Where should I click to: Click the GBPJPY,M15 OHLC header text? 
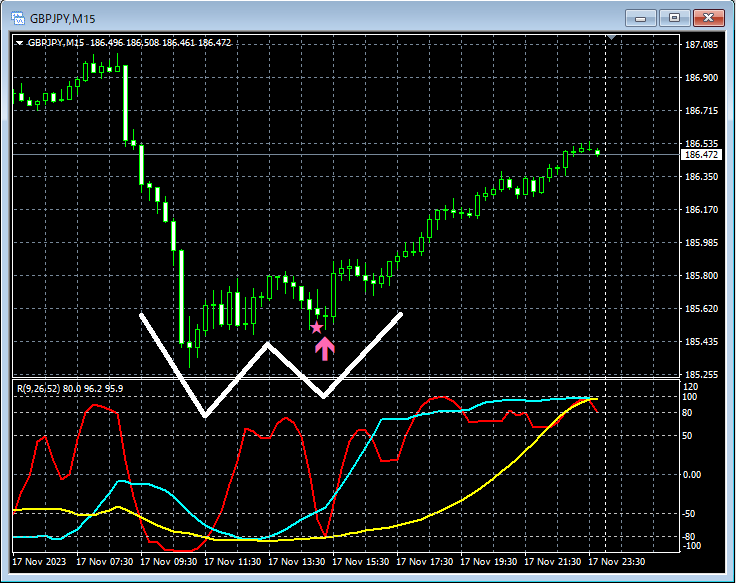[129, 43]
